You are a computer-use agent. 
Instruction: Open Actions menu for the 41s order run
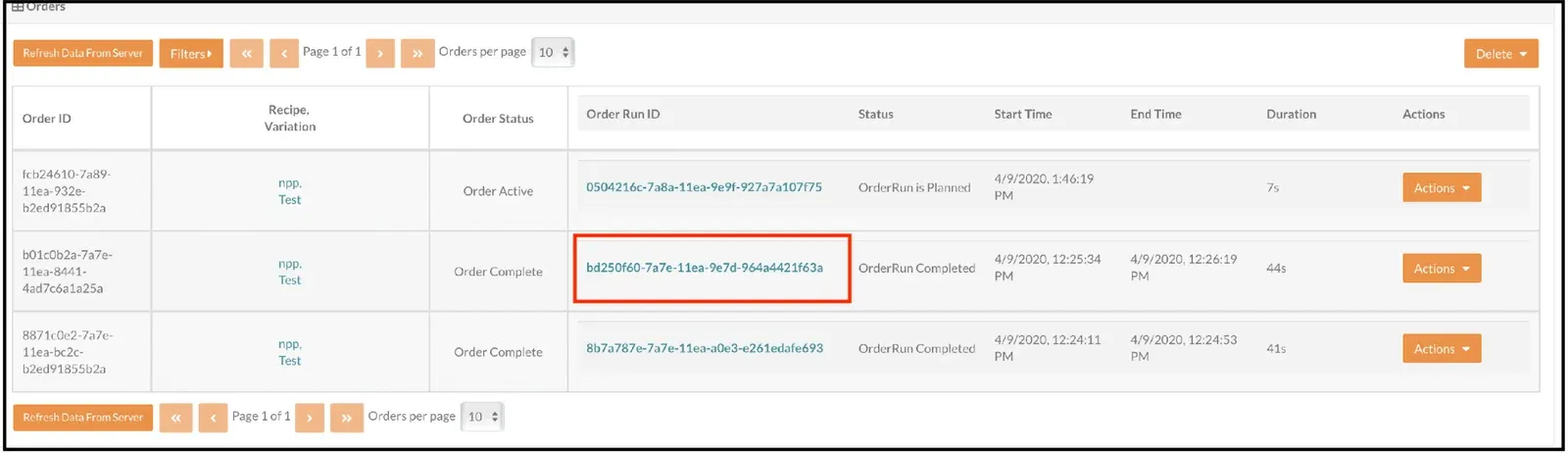pos(1441,348)
